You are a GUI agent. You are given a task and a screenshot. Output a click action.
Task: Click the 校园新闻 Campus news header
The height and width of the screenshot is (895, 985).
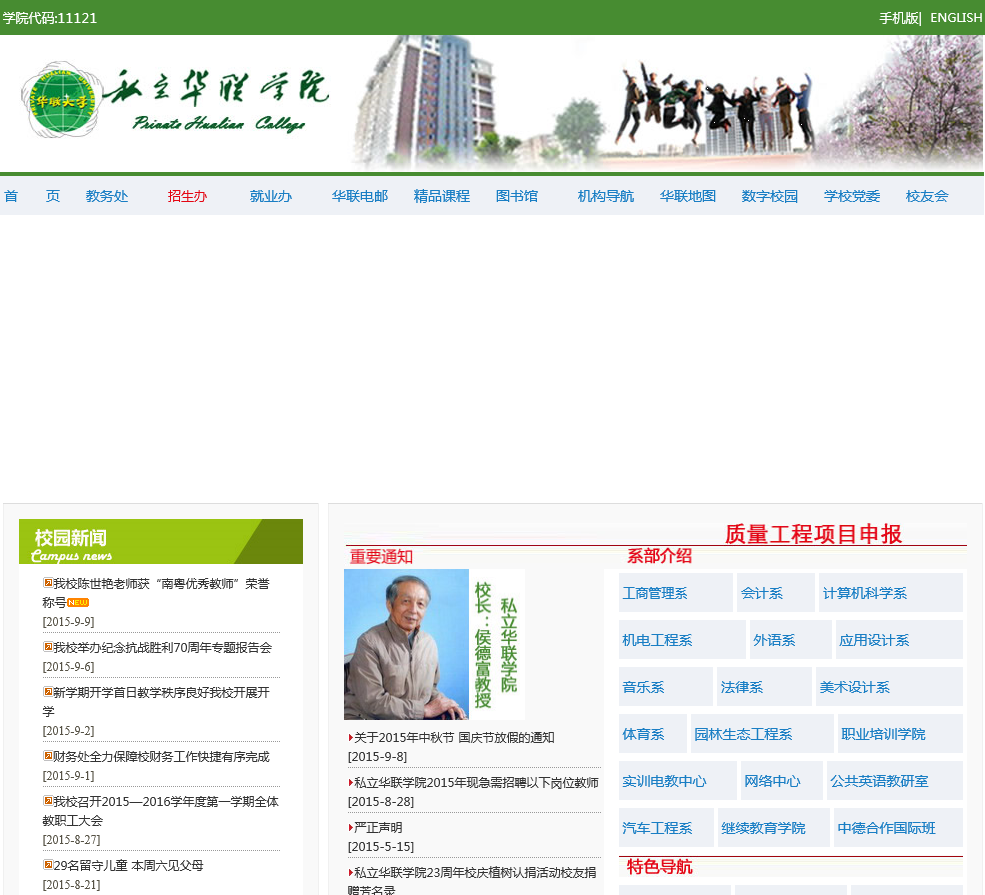161,541
